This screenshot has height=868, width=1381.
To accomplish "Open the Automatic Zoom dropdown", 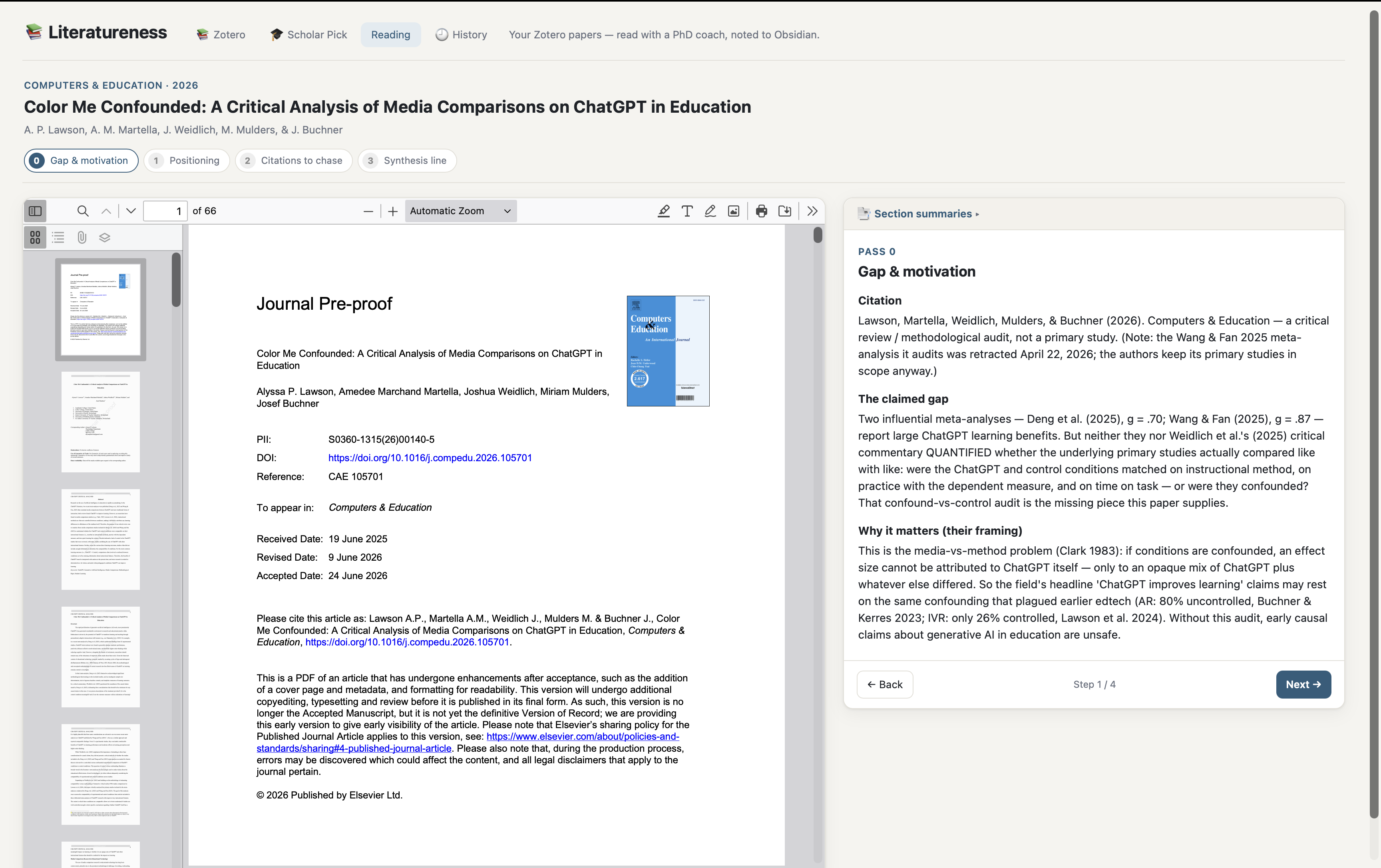I will point(460,211).
